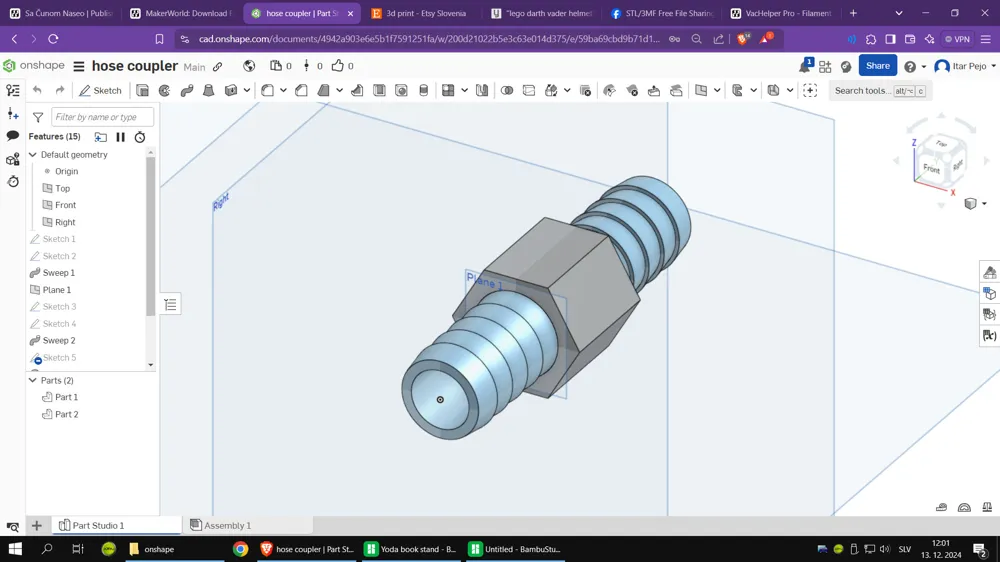Pause feature regeneration with the pause icon
Viewport: 1000px width, 562px height.
(x=120, y=137)
